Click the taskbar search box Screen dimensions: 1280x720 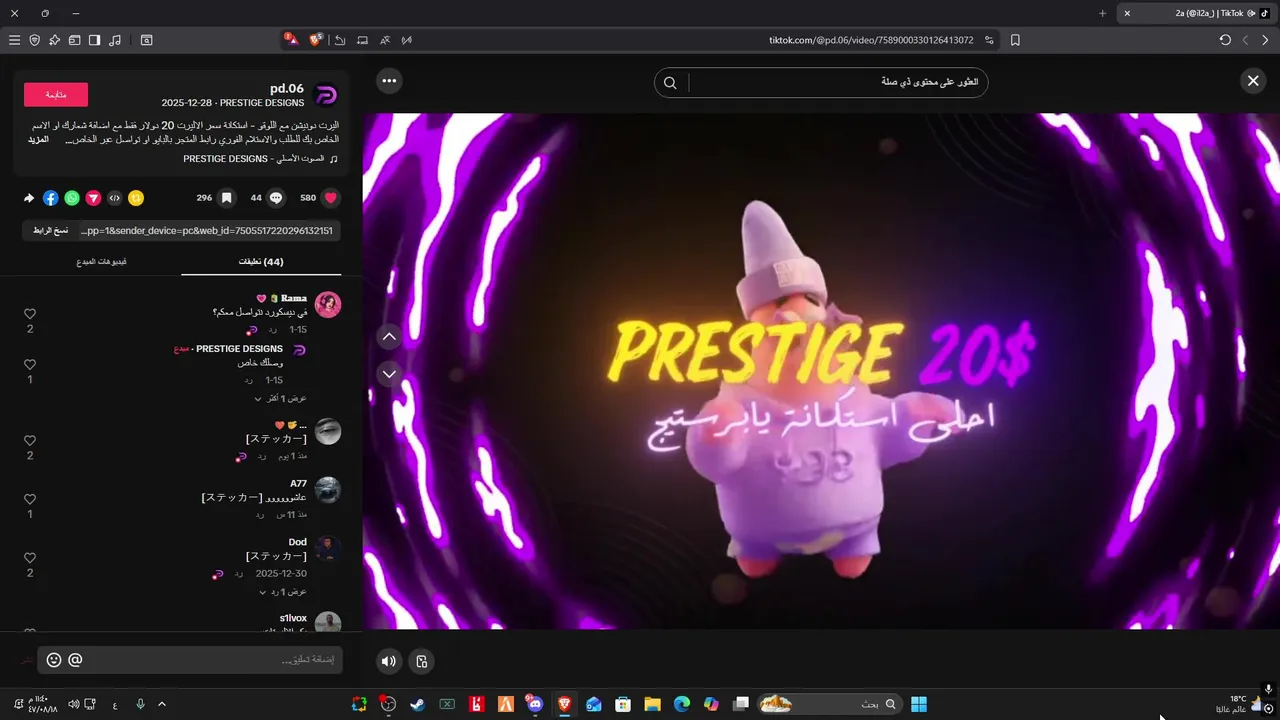[829, 704]
